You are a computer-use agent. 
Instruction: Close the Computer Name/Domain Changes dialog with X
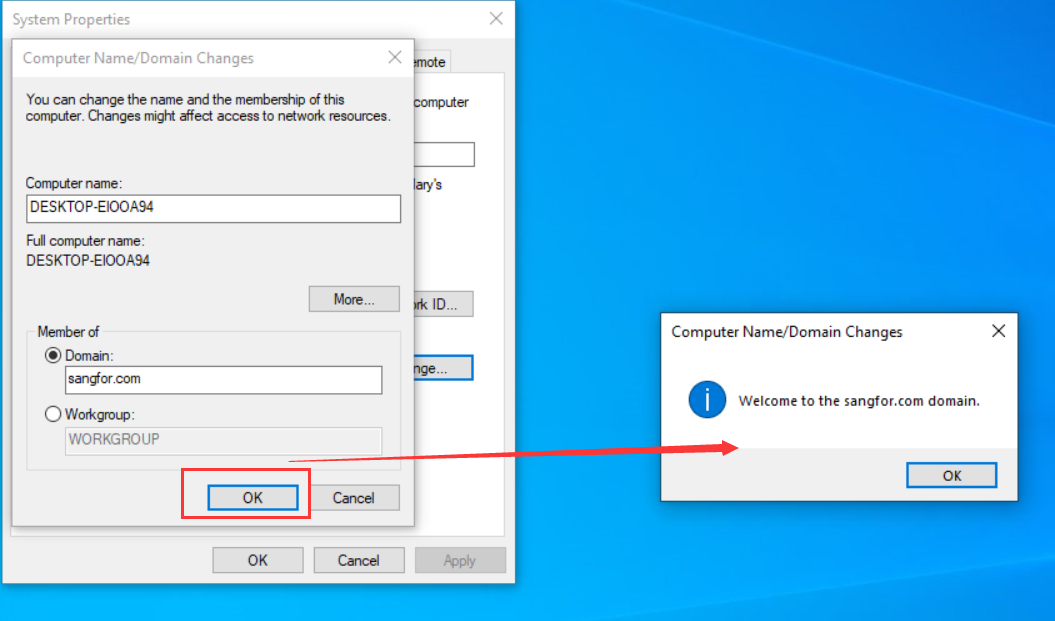(395, 58)
